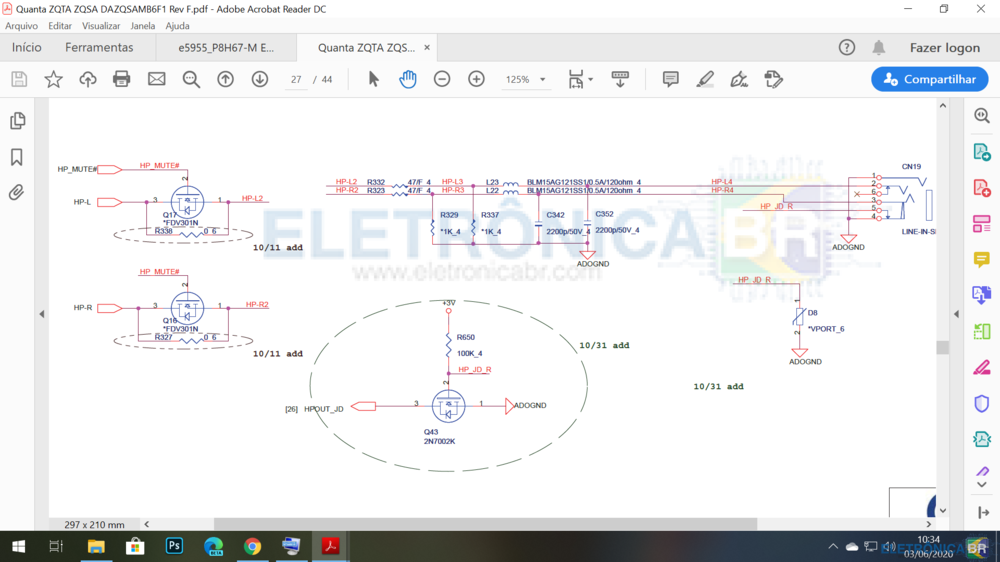Open page thumbnails in left sidebar
The height and width of the screenshot is (562, 1000).
17,121
